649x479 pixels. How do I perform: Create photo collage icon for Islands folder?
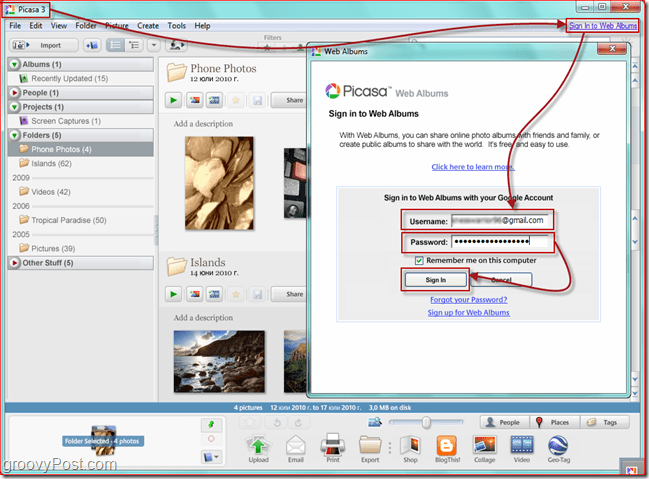tap(195, 294)
